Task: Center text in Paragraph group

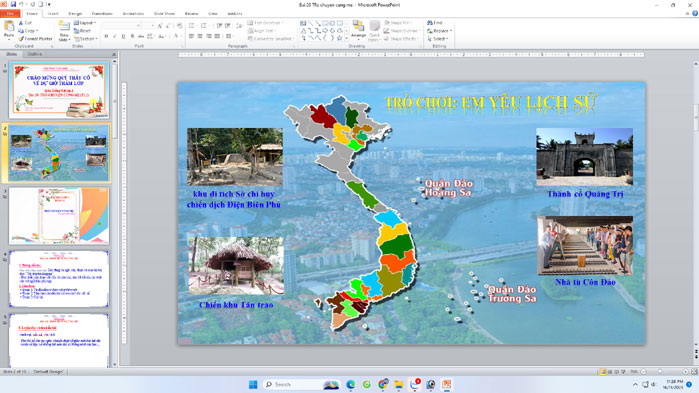Action: coord(200,36)
